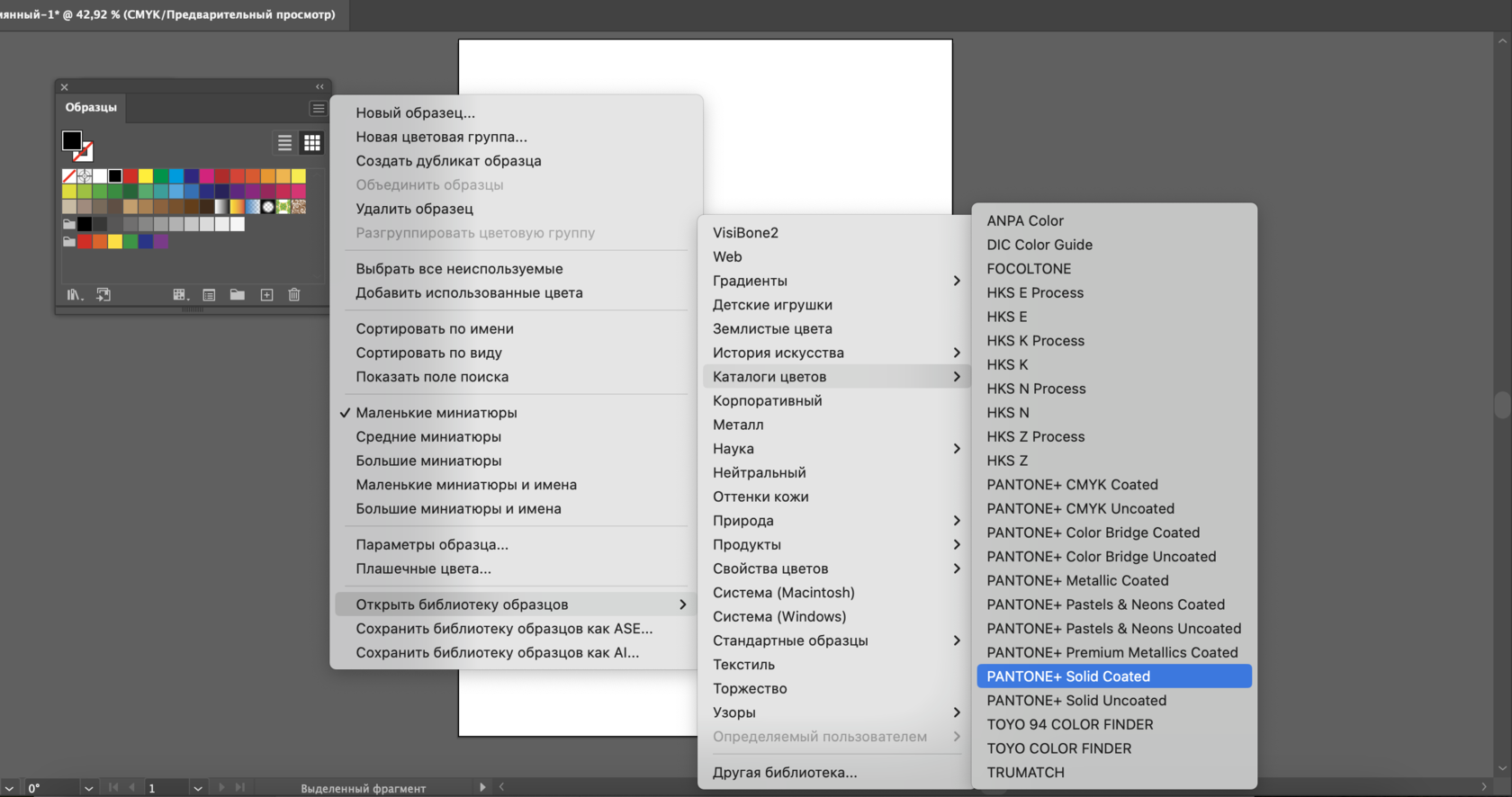Expand the Наука submenu

[835, 449]
